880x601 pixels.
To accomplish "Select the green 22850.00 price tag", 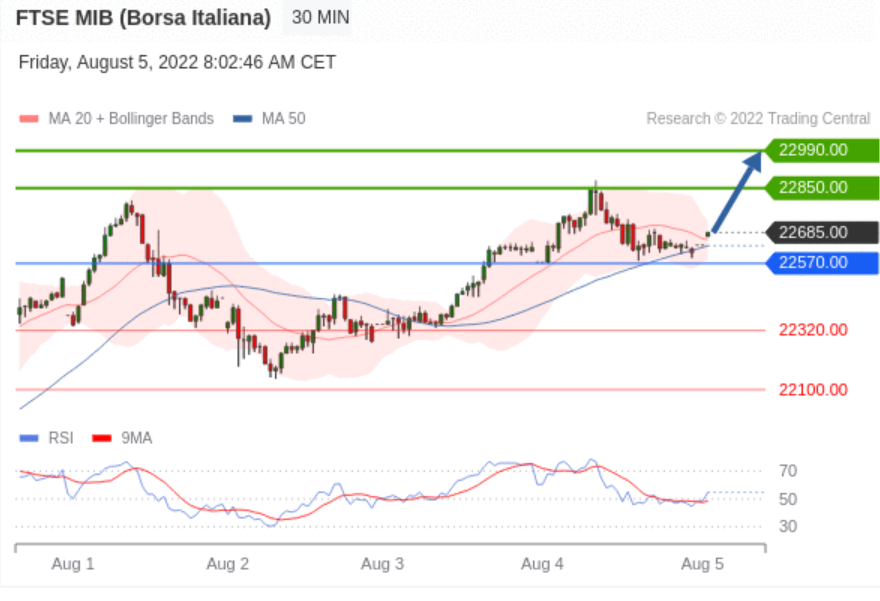I will pos(822,187).
